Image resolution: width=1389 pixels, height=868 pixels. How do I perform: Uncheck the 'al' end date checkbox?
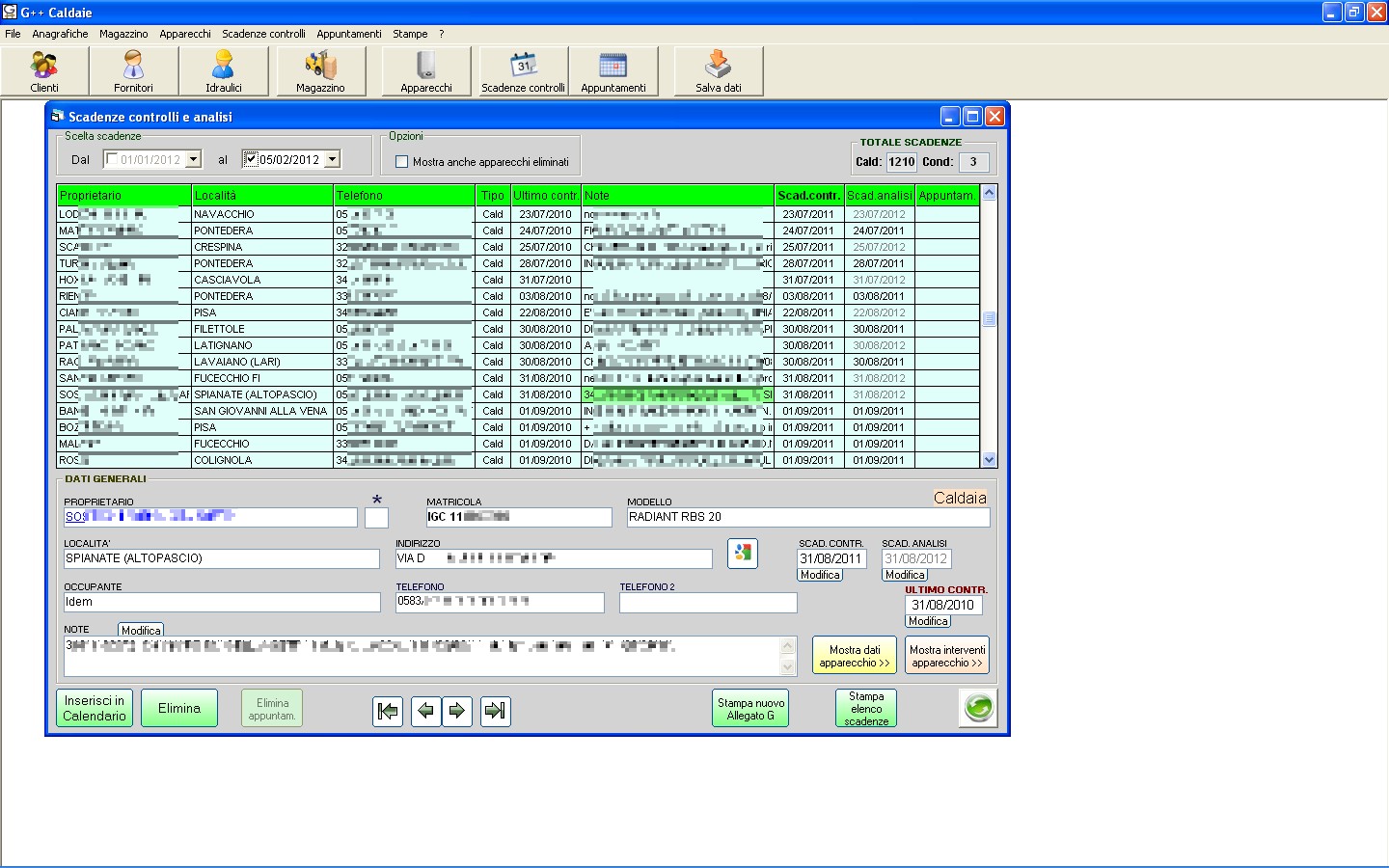251,159
